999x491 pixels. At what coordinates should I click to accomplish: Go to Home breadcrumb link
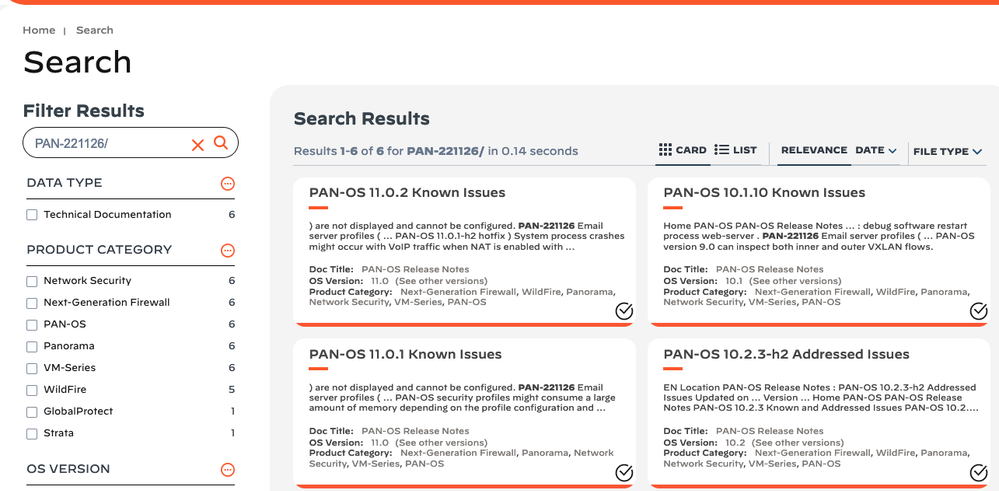point(39,30)
